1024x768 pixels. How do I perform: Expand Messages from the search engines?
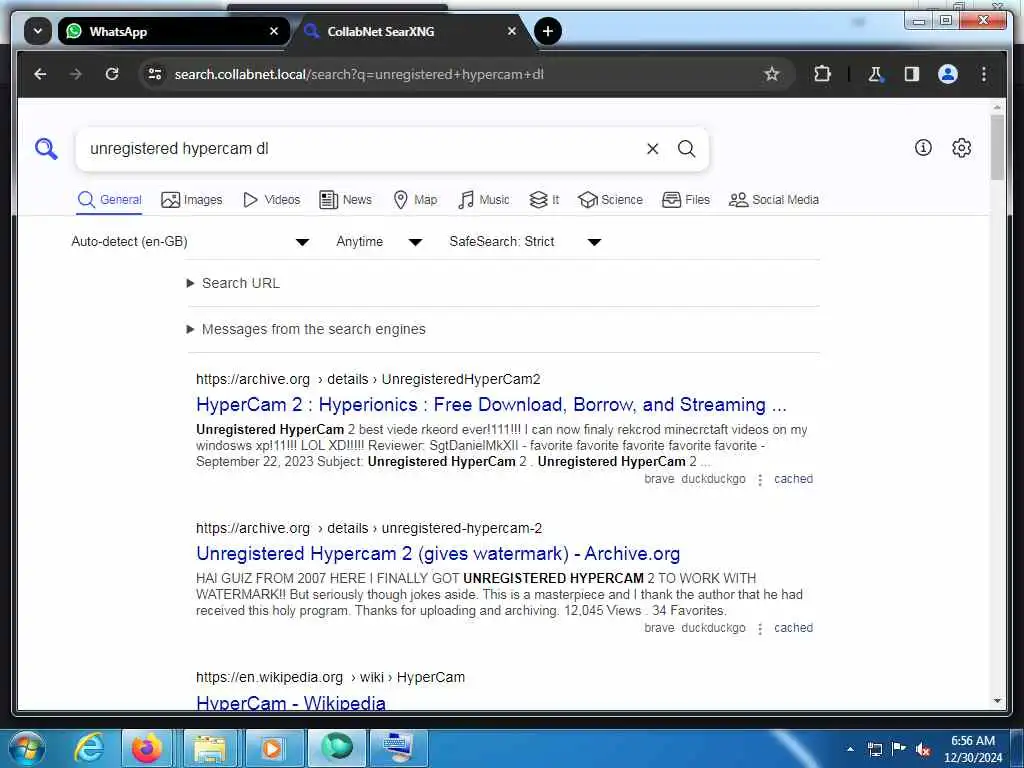coord(306,329)
